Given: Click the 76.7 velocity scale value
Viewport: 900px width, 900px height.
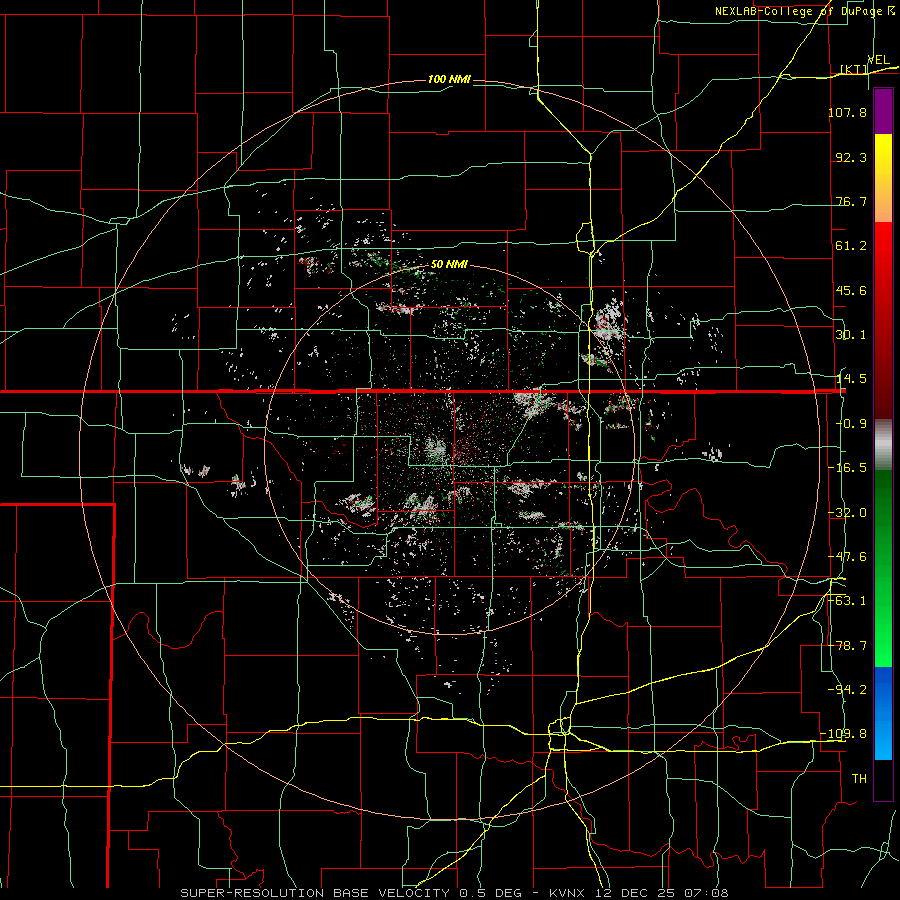Looking at the screenshot, I should coord(851,201).
